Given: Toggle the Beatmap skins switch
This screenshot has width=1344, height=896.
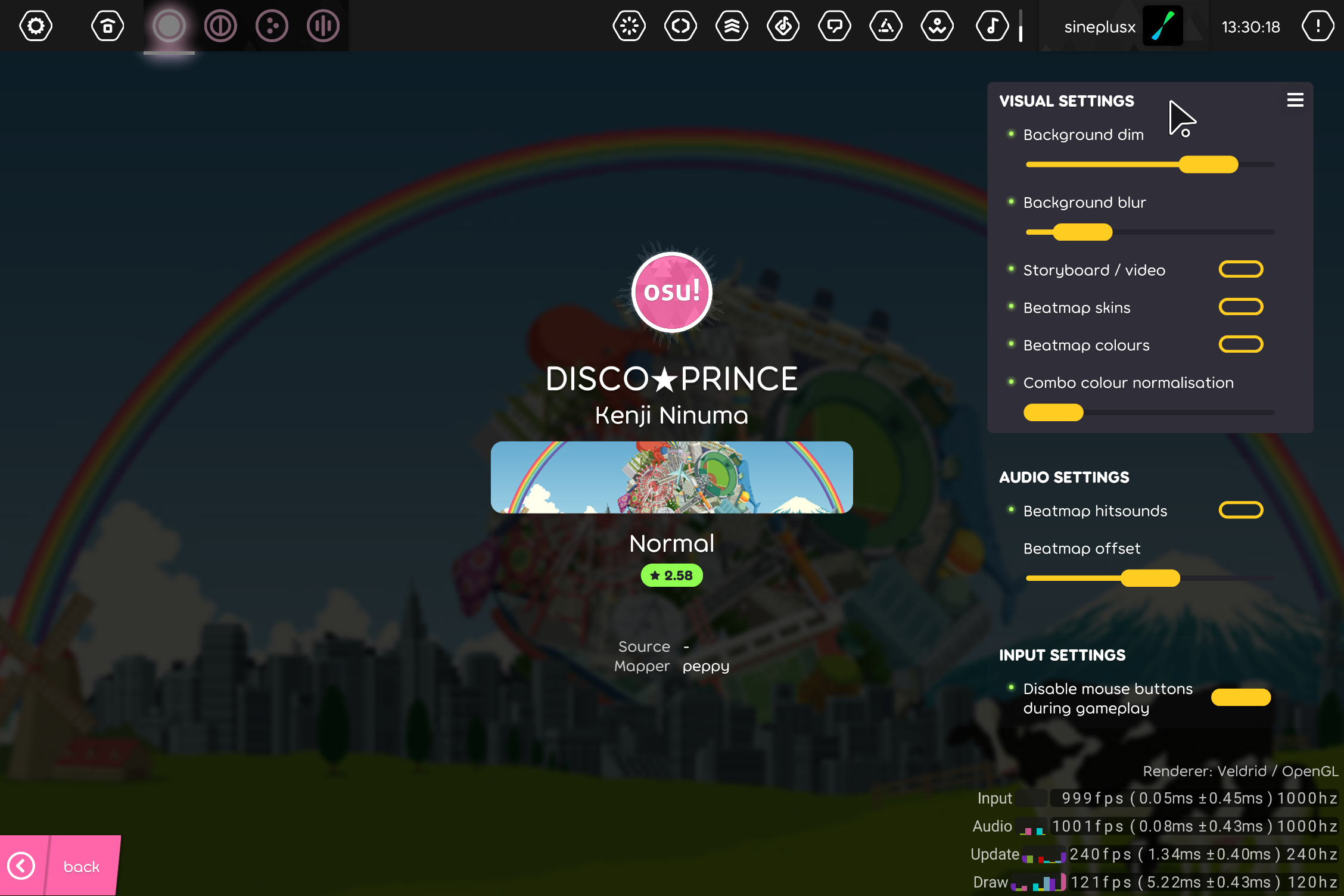Looking at the screenshot, I should point(1240,307).
